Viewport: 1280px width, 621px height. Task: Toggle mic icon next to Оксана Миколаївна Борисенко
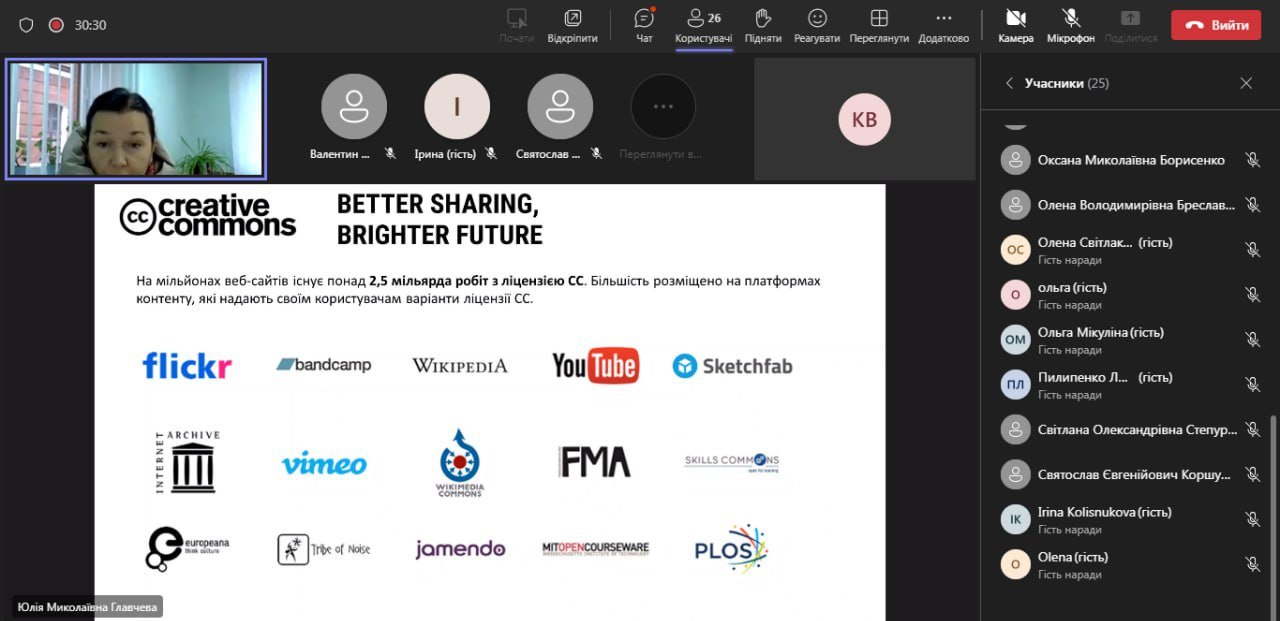coord(1252,160)
